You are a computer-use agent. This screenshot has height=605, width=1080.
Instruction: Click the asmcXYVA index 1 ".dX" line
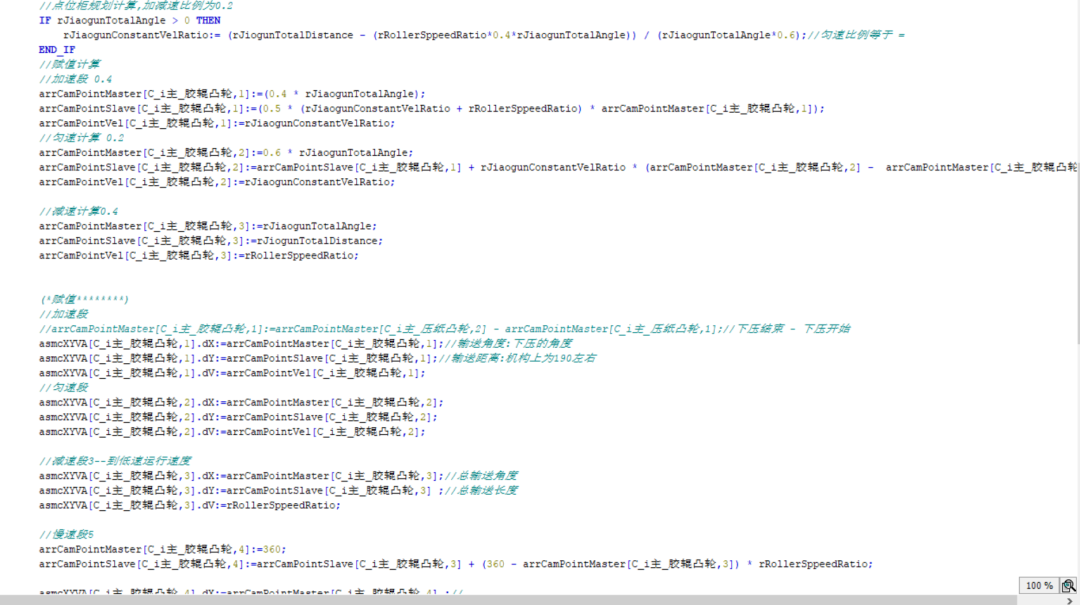(305, 344)
